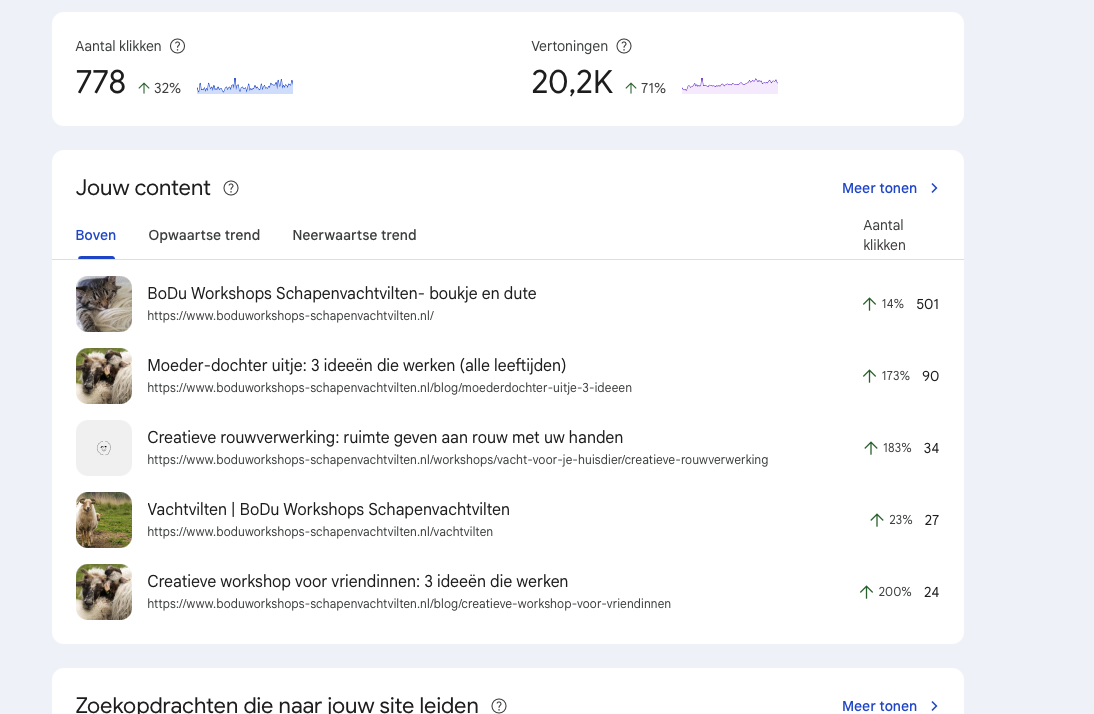Click chevron arrow next to Jouw content Meer tonen

[934, 188]
